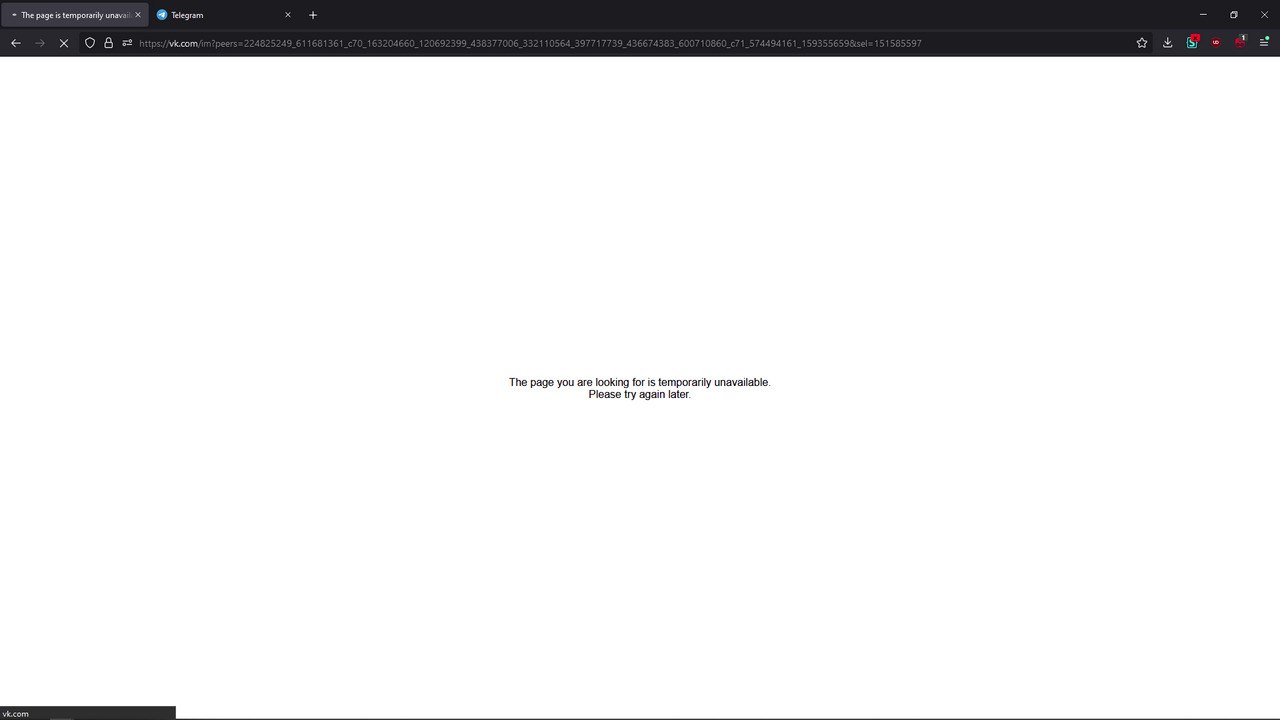The width and height of the screenshot is (1280, 720).
Task: Show site security padlock information
Action: (x=108, y=43)
